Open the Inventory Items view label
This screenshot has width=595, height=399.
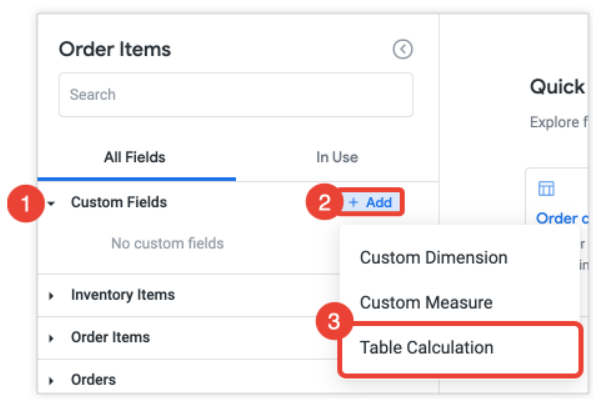pyautogui.click(x=123, y=295)
